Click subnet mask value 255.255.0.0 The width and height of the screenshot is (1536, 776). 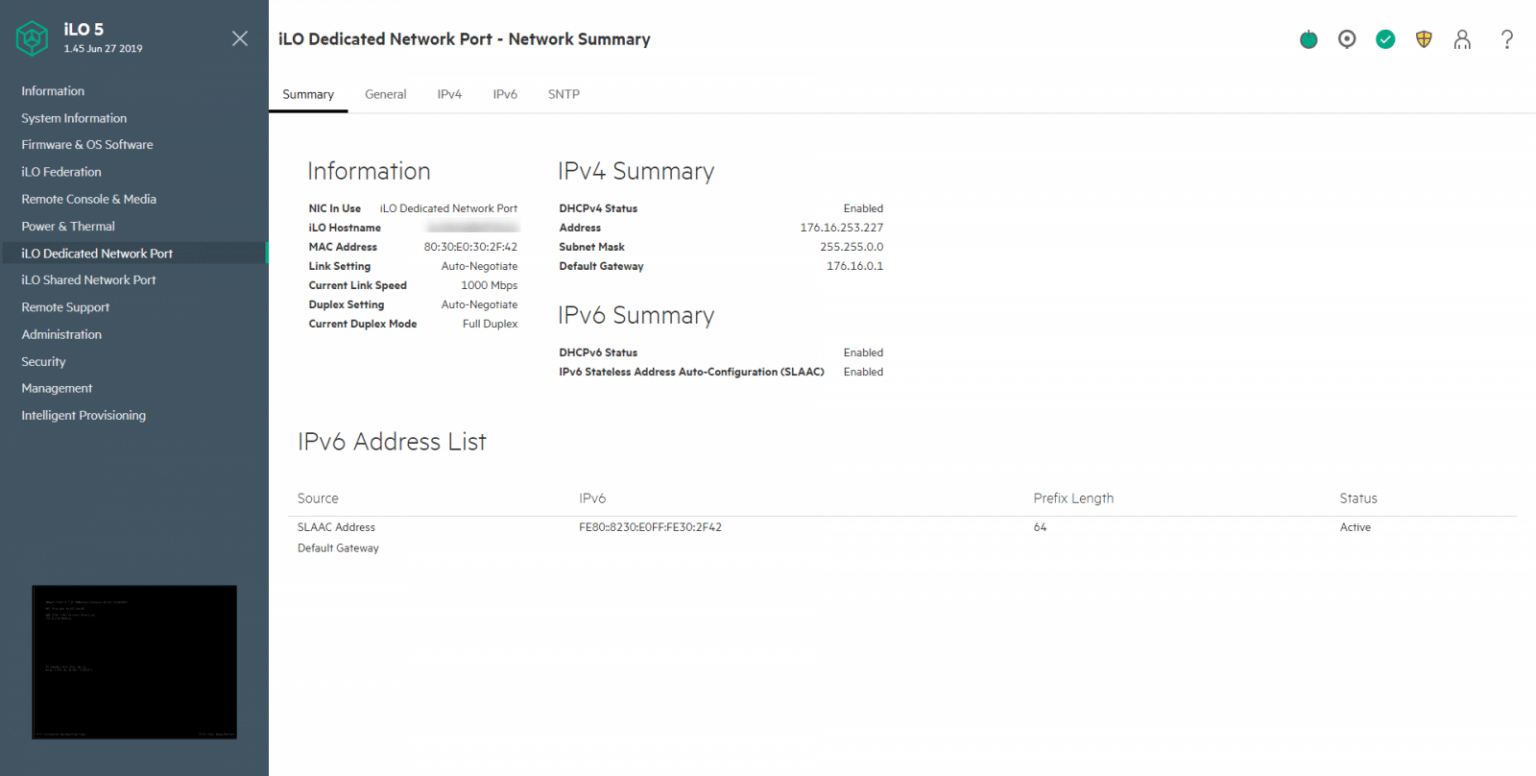click(851, 247)
